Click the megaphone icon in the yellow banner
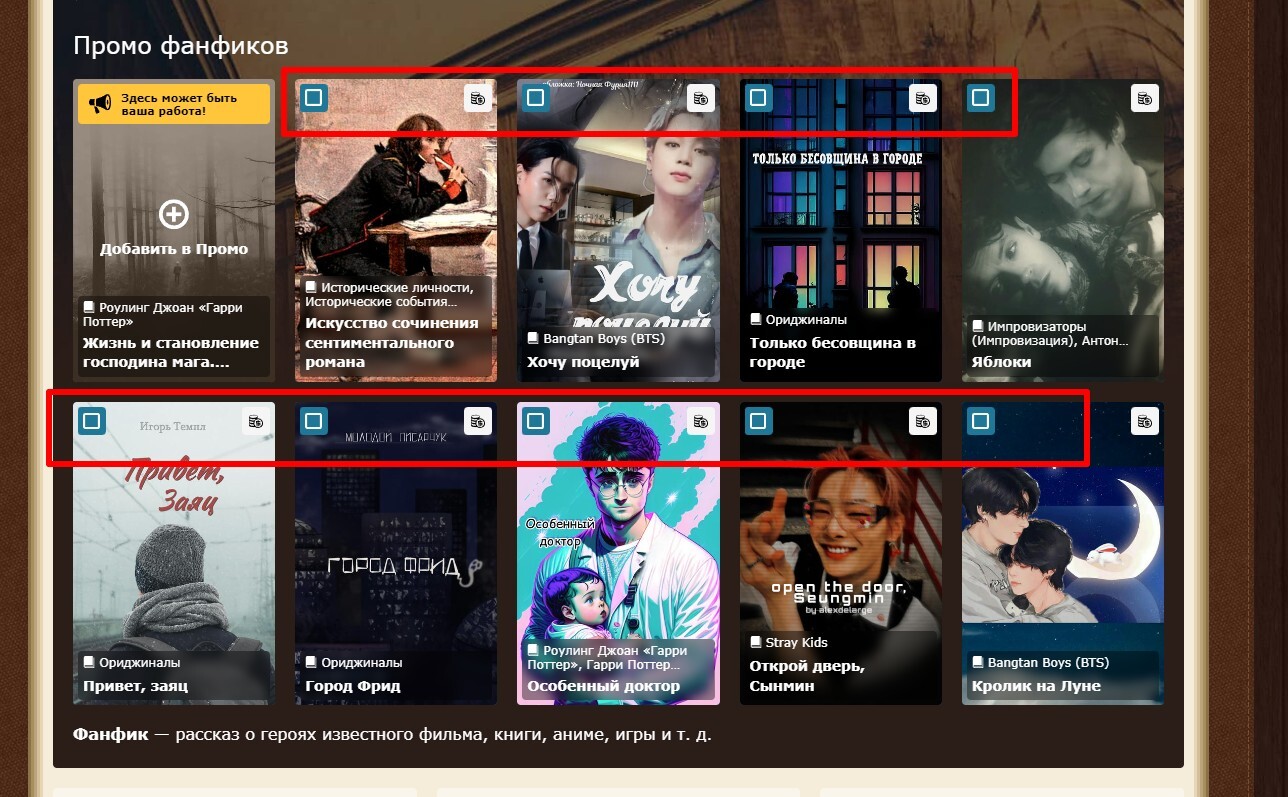Viewport: 1288px width, 797px height. tap(99, 104)
